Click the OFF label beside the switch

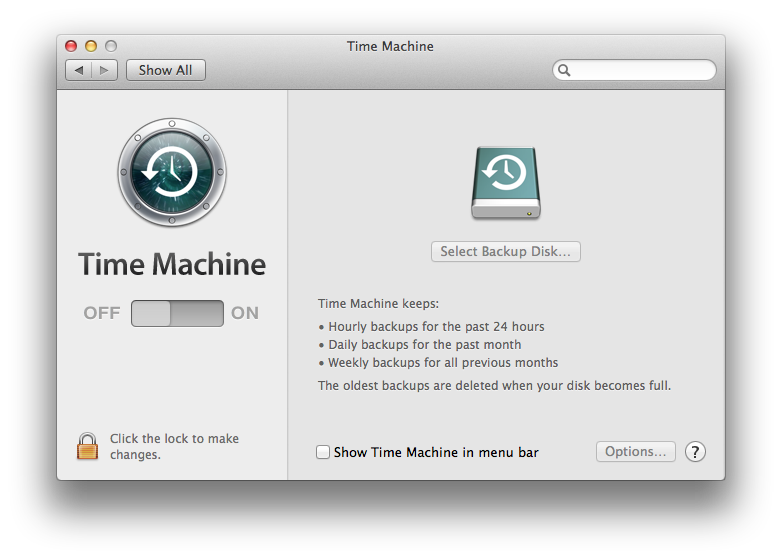(x=102, y=313)
